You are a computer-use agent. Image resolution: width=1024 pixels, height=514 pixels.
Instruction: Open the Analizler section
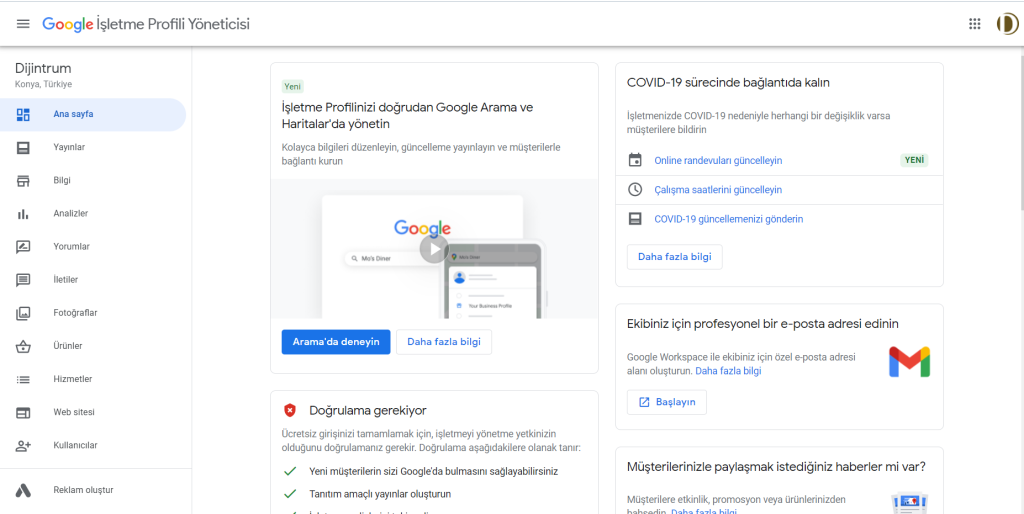tap(95, 214)
